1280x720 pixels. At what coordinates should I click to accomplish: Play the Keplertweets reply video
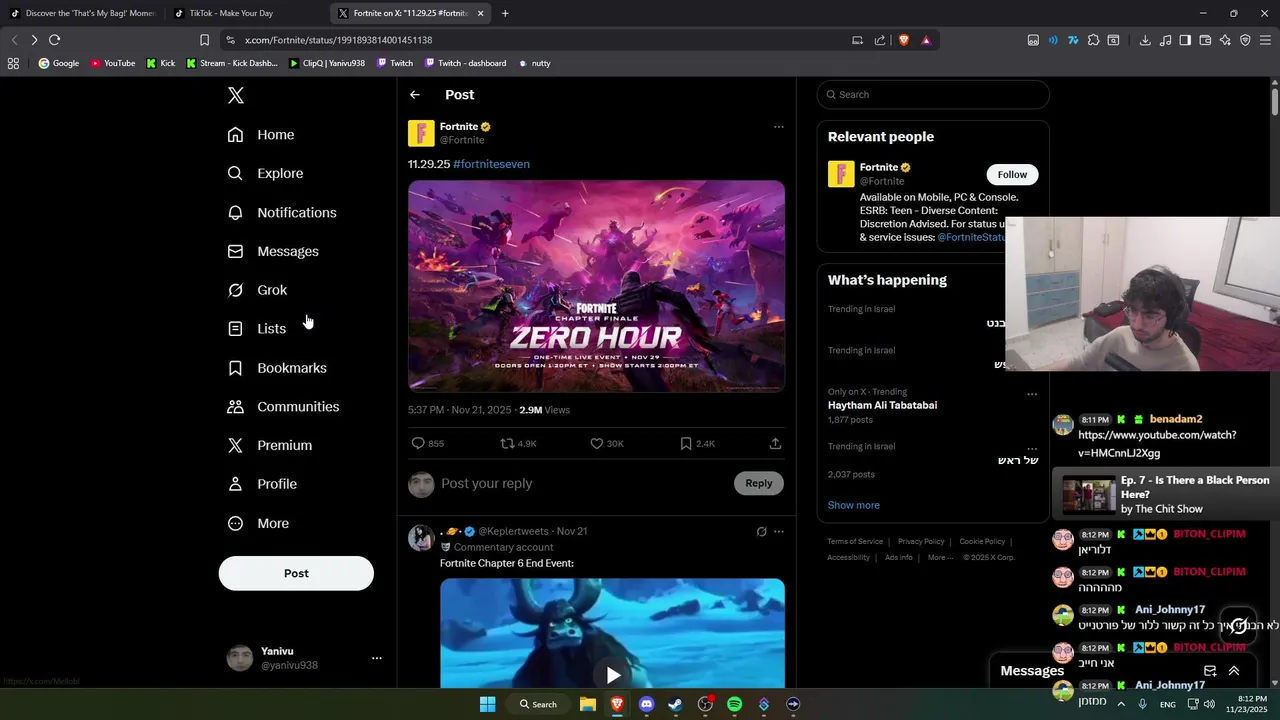tap(613, 675)
